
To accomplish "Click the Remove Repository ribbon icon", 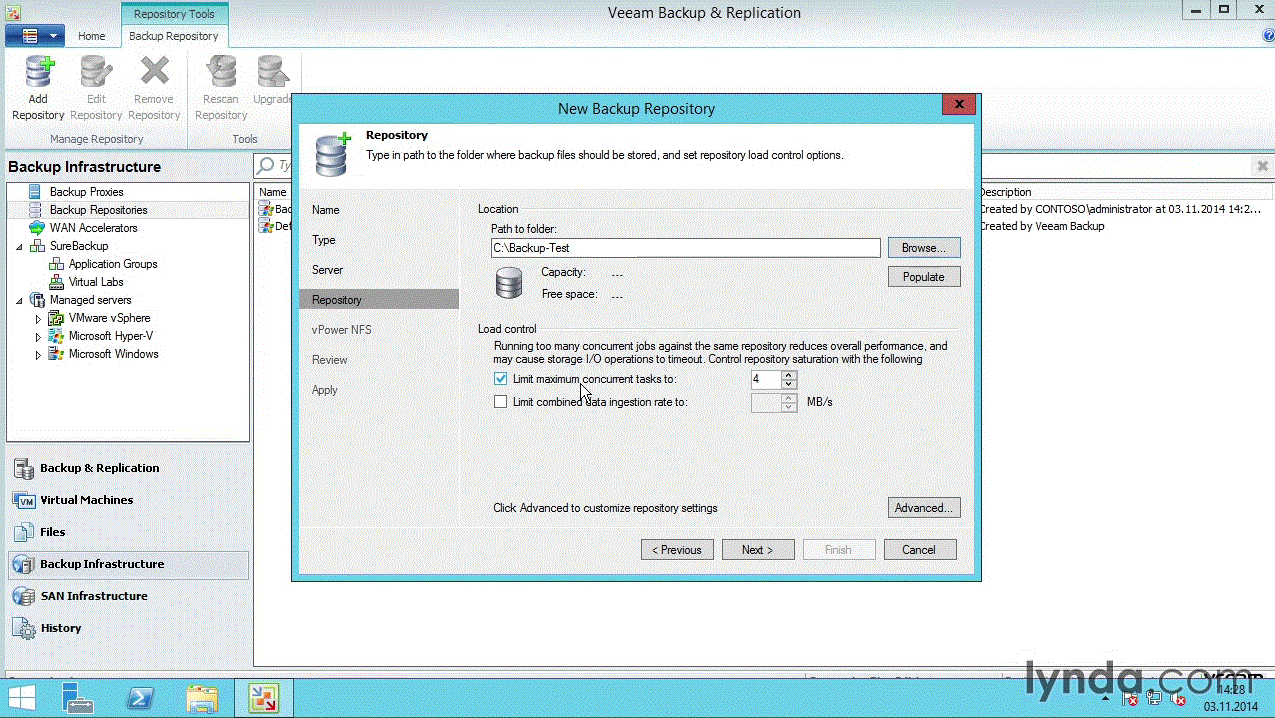I will point(154,89).
